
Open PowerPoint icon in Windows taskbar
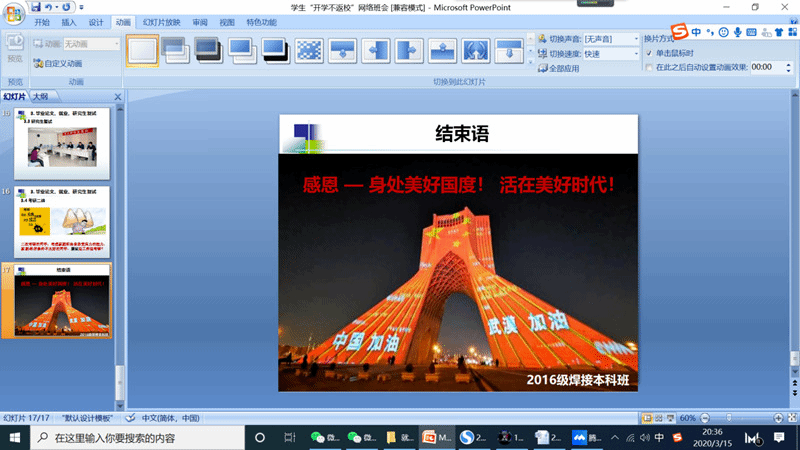[432, 438]
